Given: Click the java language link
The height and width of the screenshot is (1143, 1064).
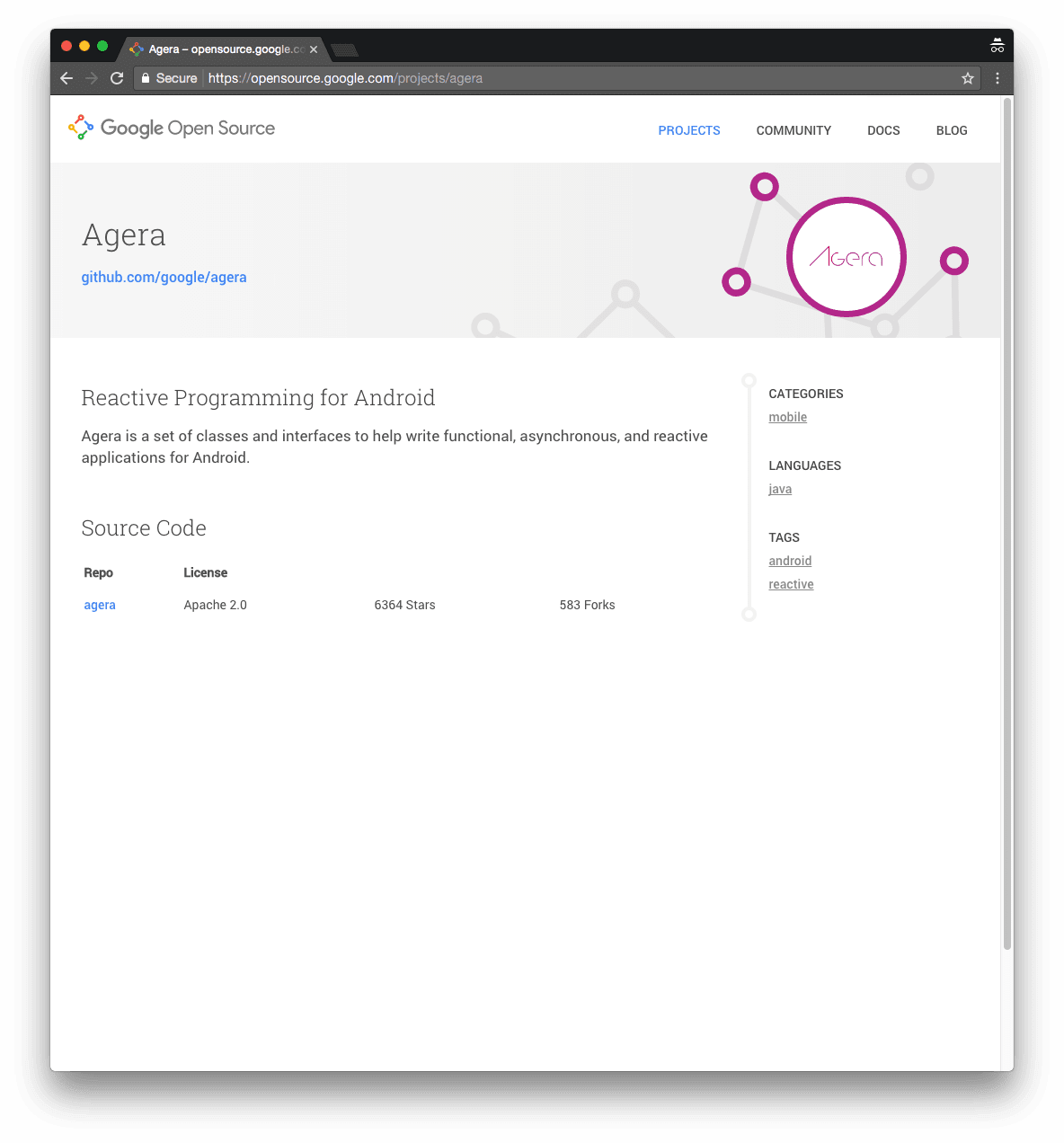Looking at the screenshot, I should (780, 489).
